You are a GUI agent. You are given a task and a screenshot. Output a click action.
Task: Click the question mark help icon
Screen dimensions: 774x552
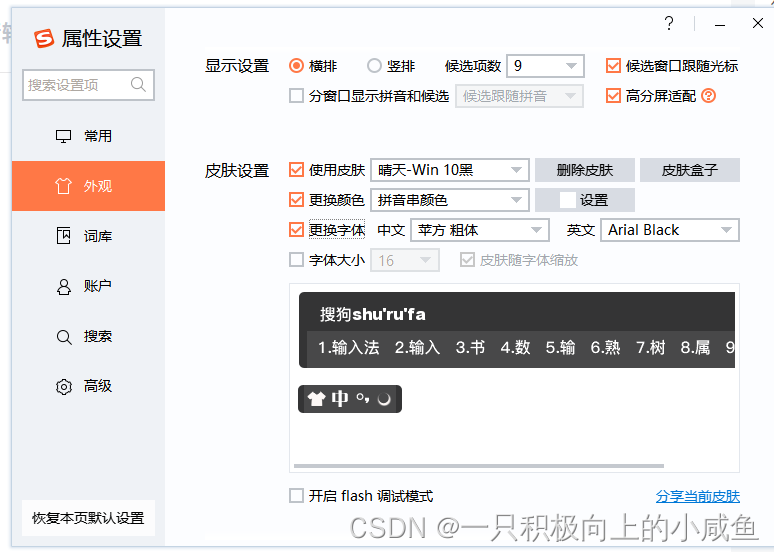[x=669, y=23]
